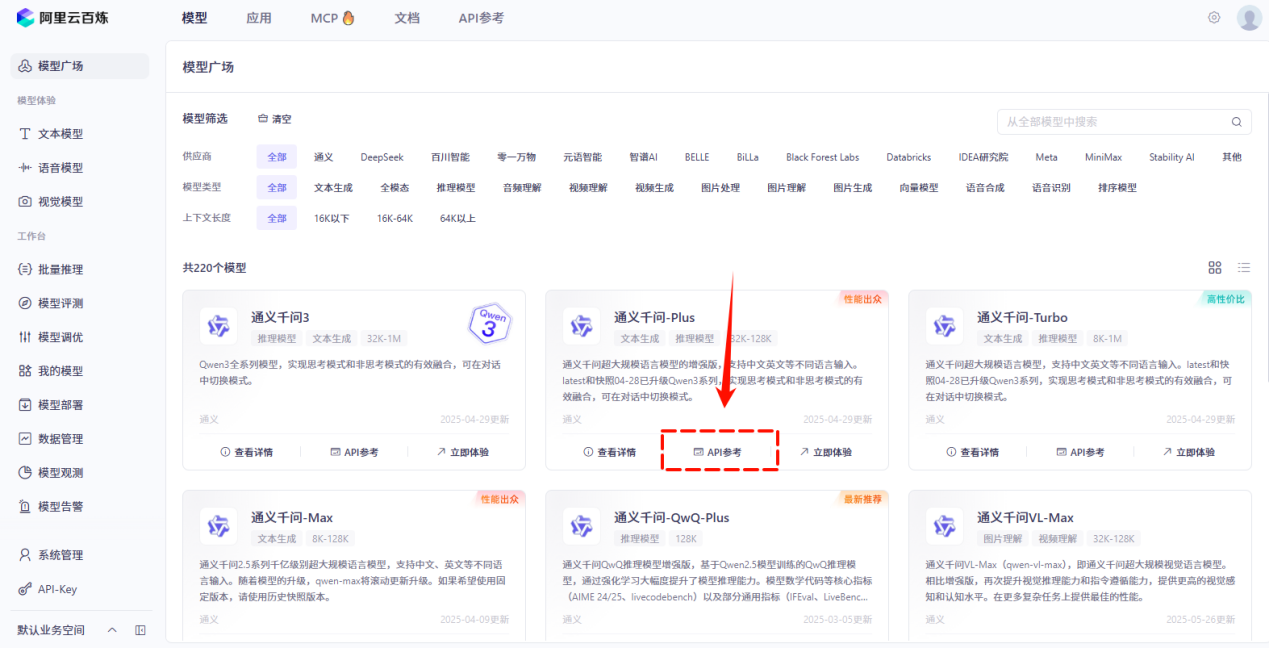The height and width of the screenshot is (648, 1269).
Task: Click the settings gear icon
Action: (x=1214, y=18)
